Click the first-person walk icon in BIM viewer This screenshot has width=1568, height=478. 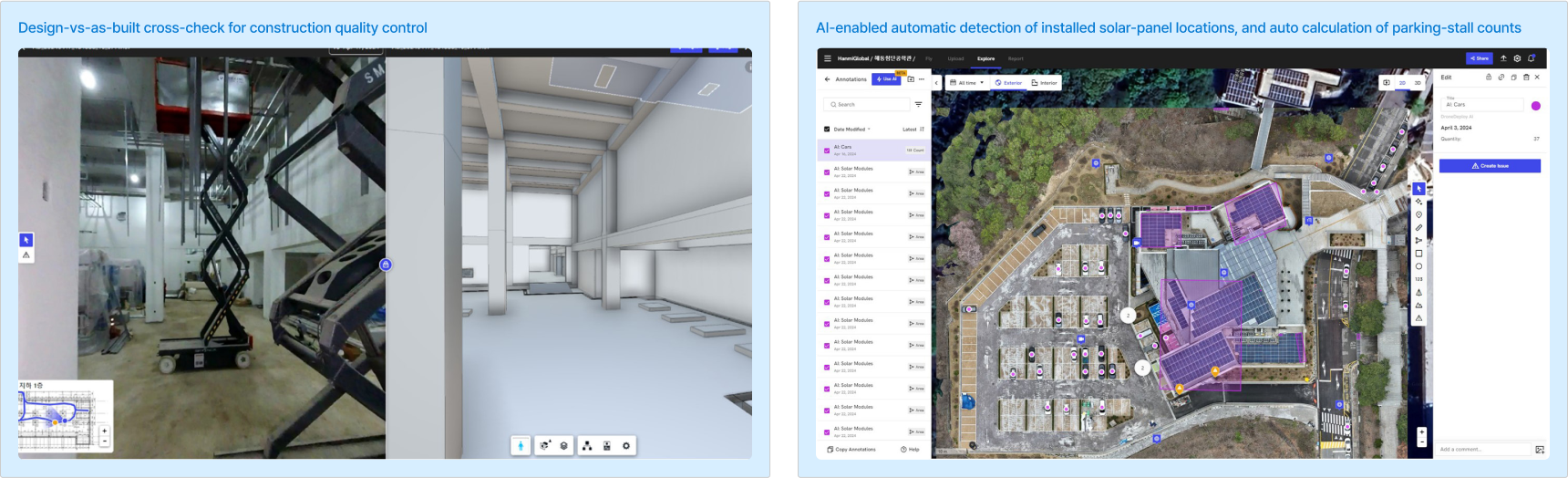tap(521, 446)
